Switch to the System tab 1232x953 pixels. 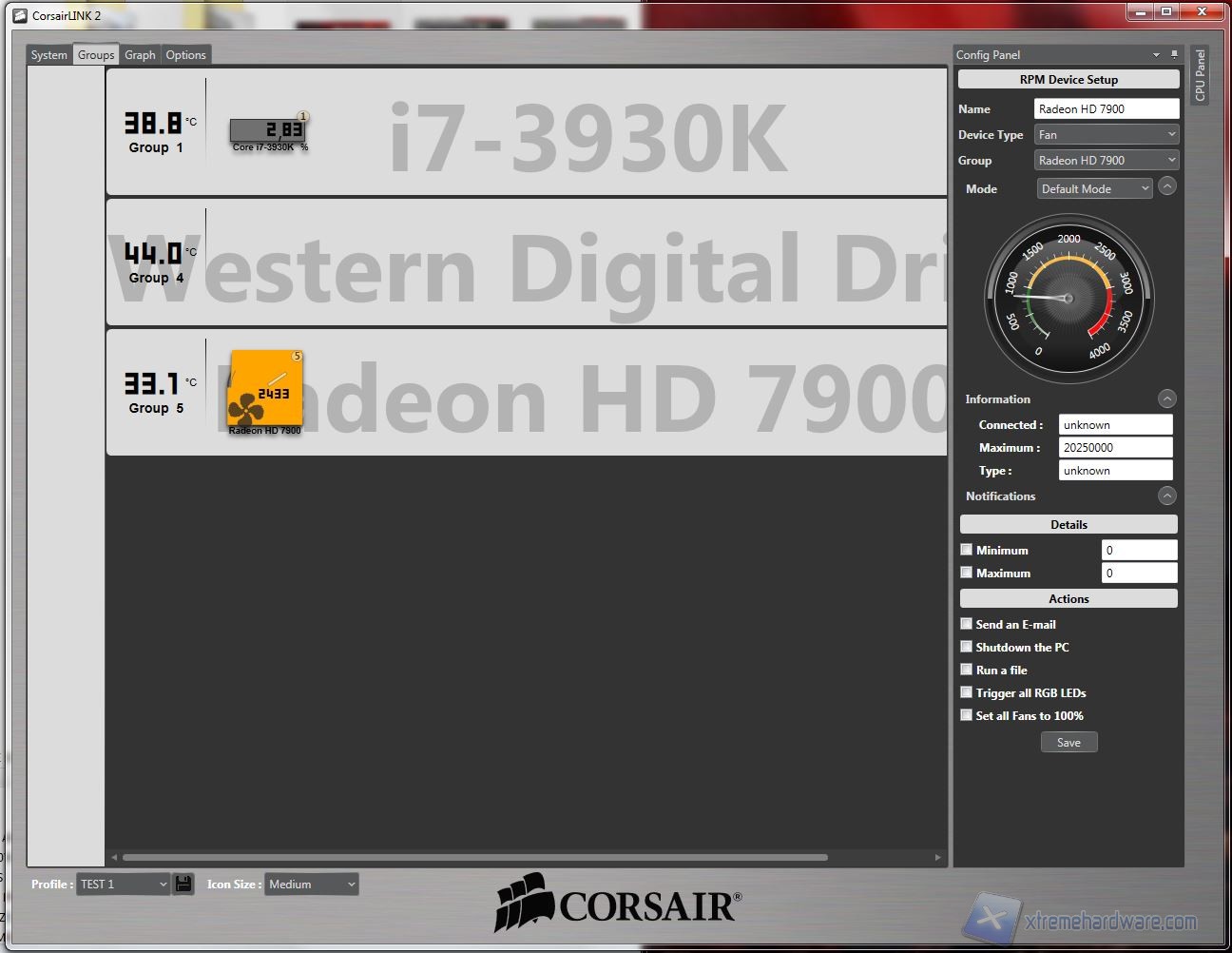coord(49,55)
